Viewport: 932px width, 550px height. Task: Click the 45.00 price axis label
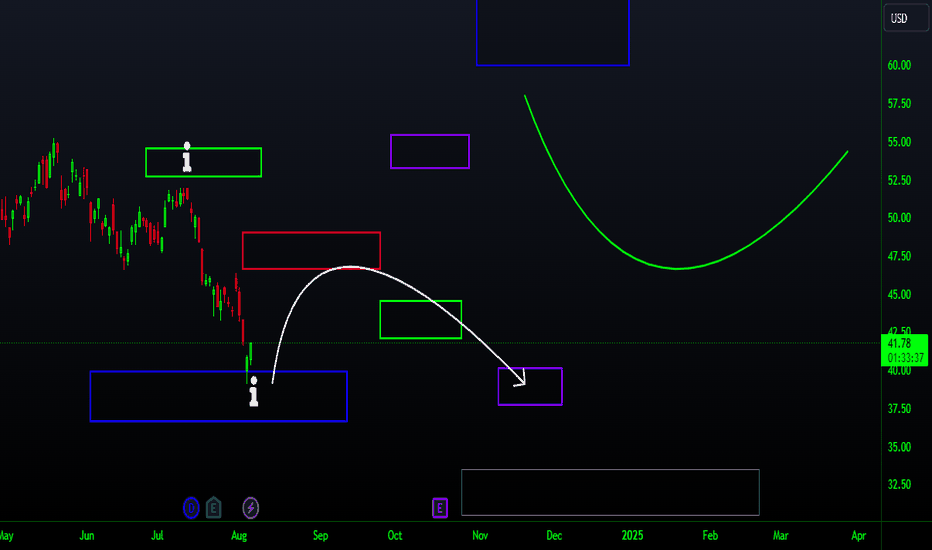point(899,294)
